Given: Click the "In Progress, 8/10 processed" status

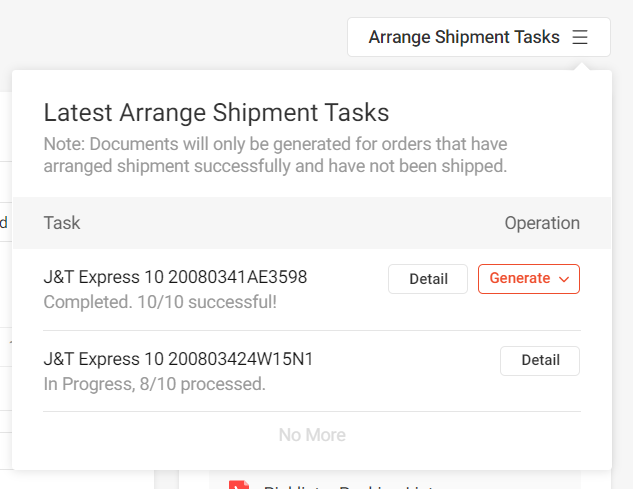Looking at the screenshot, I should 155,383.
